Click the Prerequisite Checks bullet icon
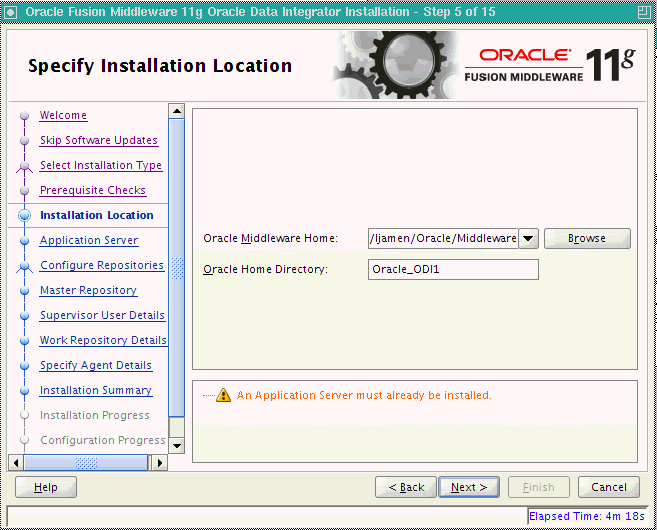The image size is (657, 530). 25,190
